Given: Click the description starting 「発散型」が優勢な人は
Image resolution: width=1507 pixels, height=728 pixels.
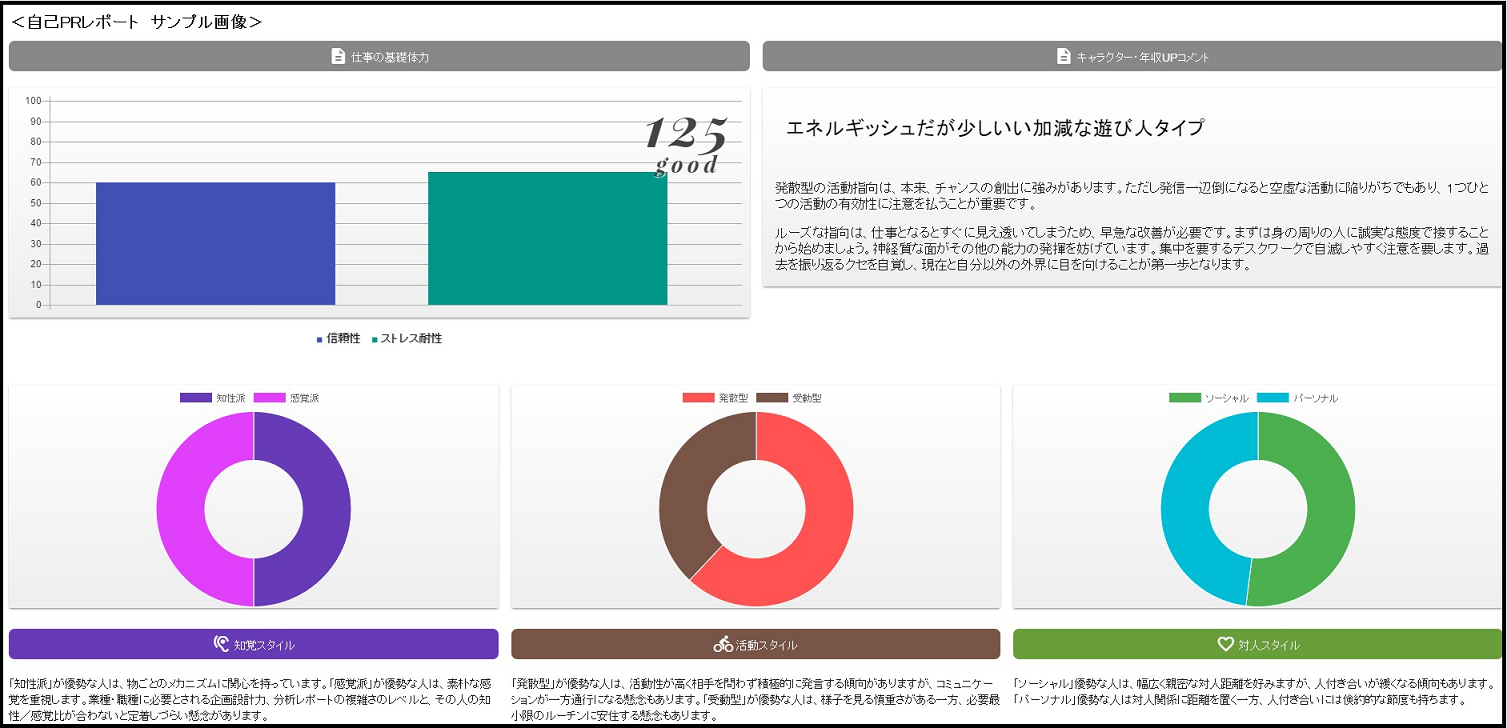Looking at the screenshot, I should tap(755, 700).
